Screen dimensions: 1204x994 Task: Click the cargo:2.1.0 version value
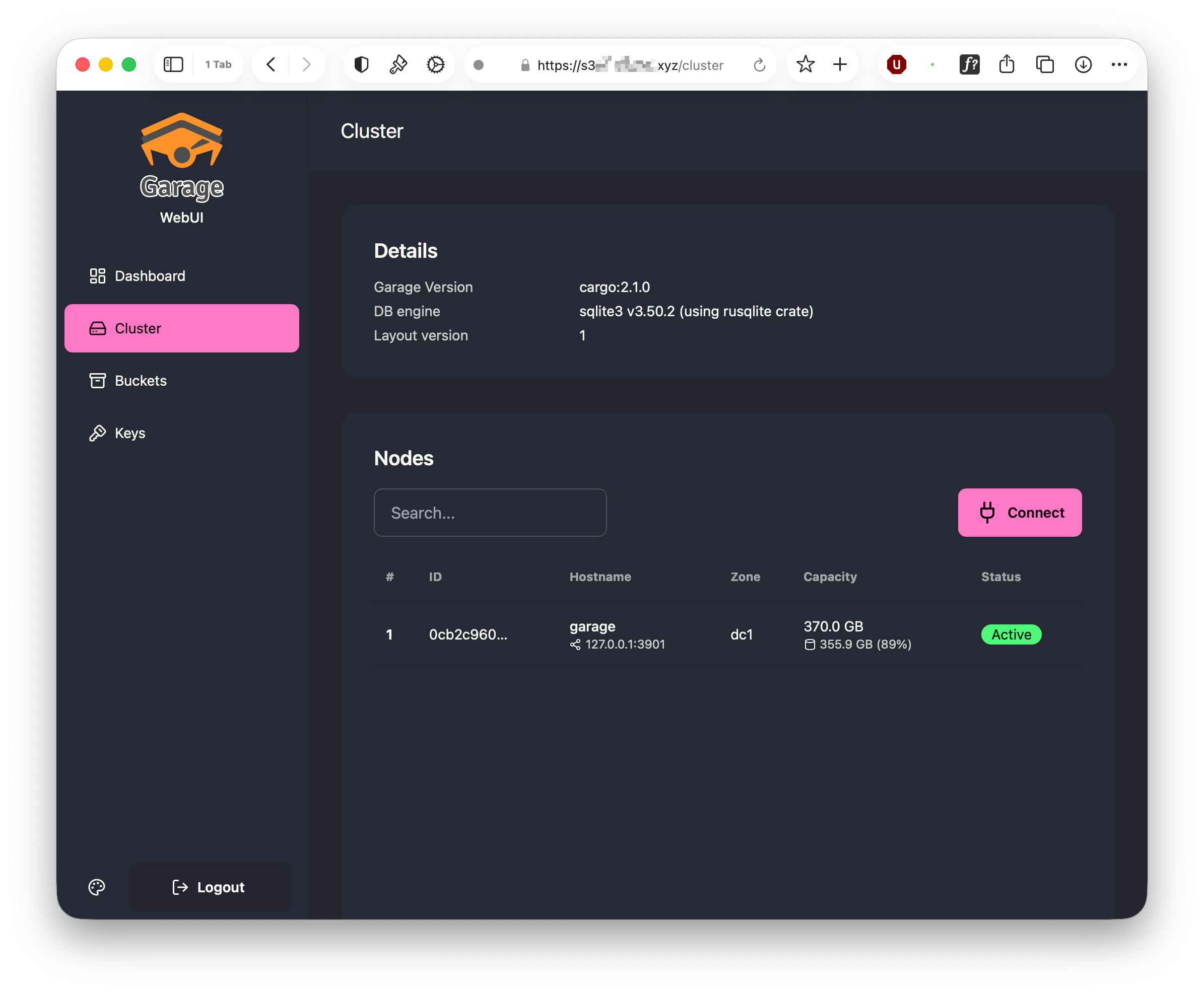(x=615, y=287)
